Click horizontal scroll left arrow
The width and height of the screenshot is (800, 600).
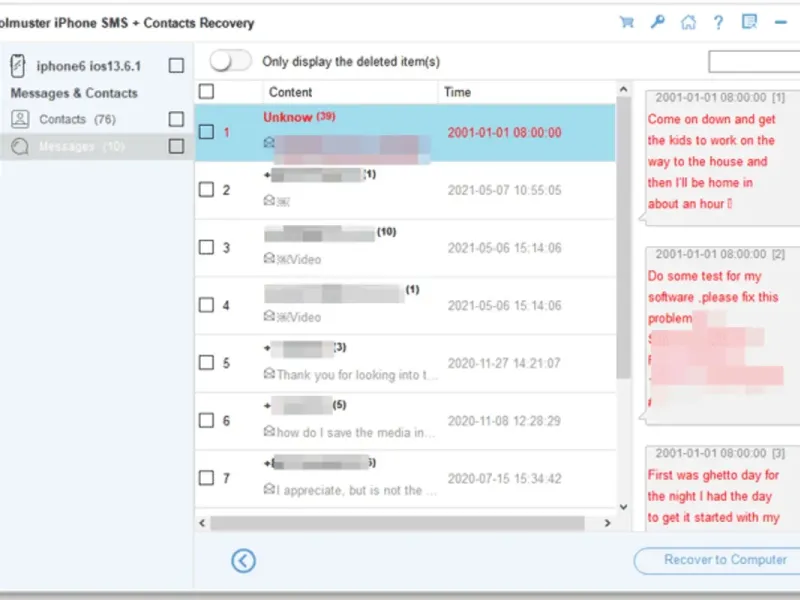coord(202,523)
